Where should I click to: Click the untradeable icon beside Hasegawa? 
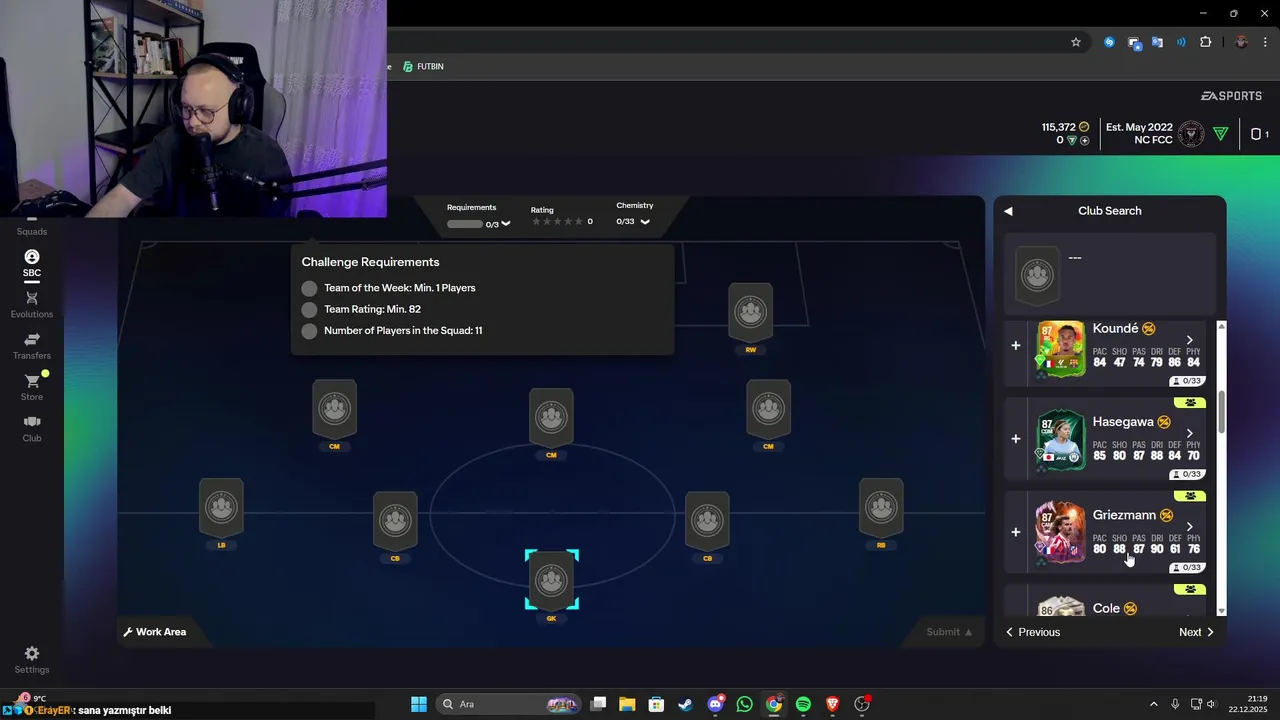pos(1164,422)
